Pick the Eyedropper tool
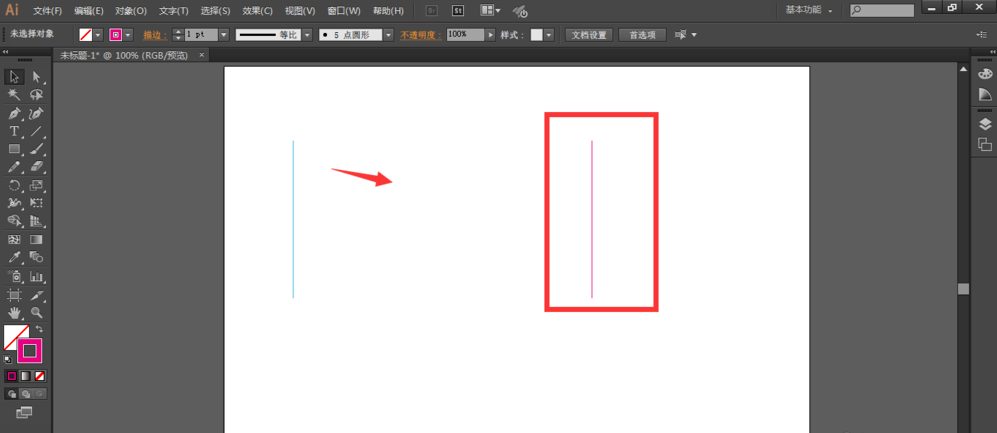This screenshot has height=433, width=997. pos(14,258)
